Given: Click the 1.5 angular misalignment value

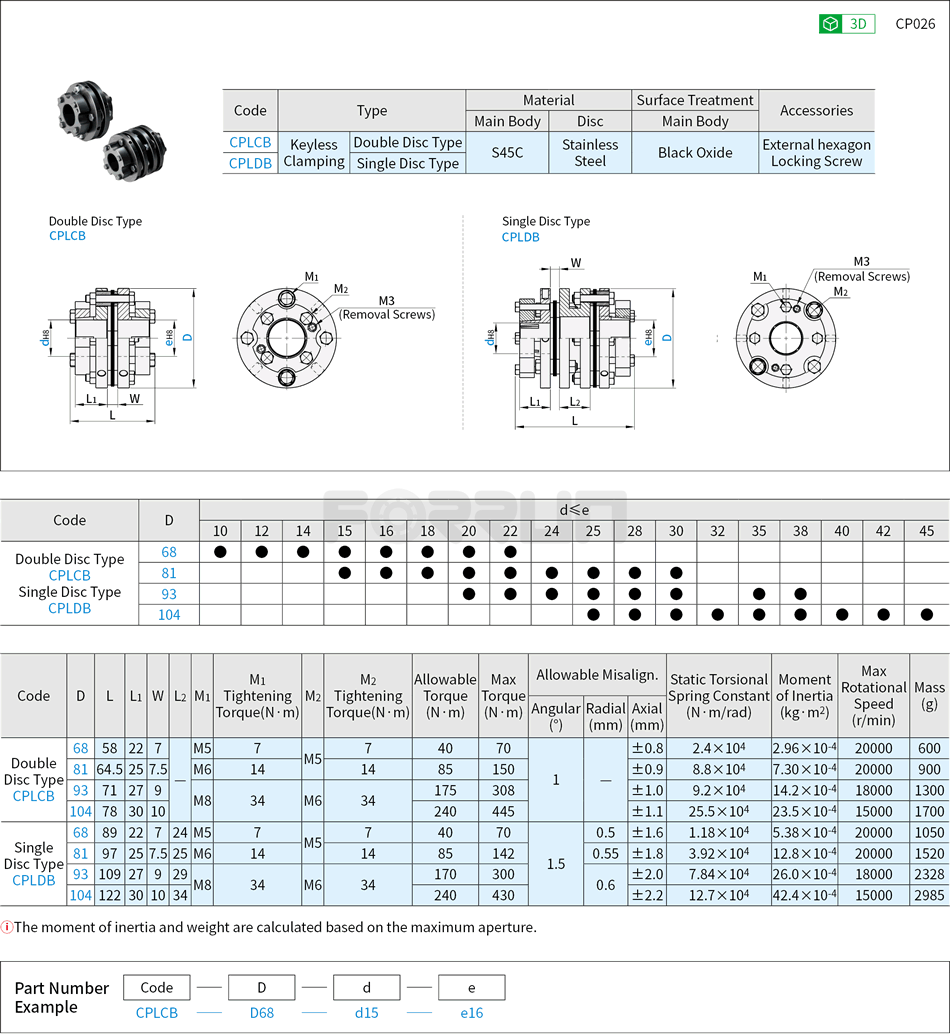Looking at the screenshot, I should (x=556, y=864).
